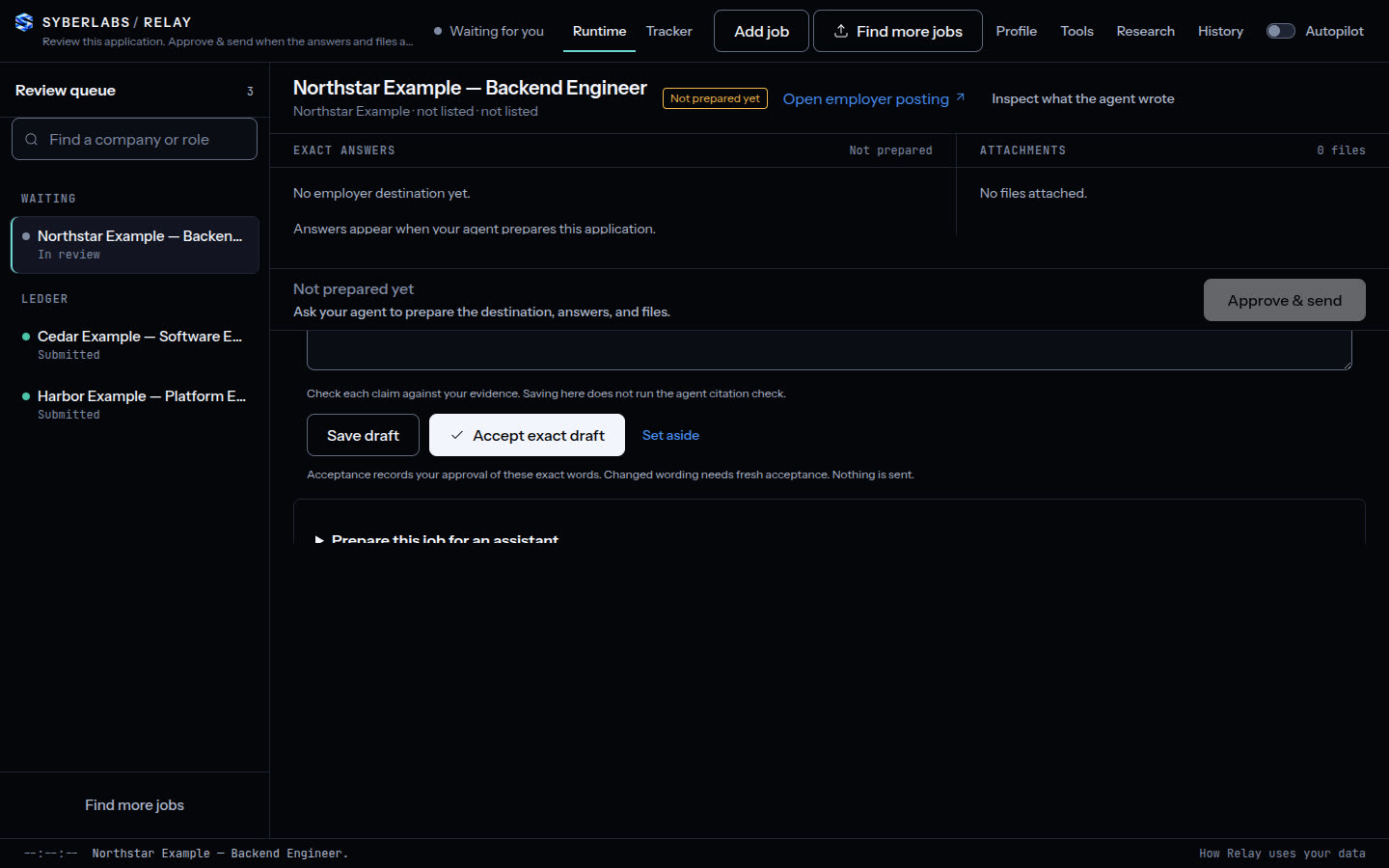Click the Syberlabs Relay logo icon
Screen dimensions: 1389x868
click(24, 22)
